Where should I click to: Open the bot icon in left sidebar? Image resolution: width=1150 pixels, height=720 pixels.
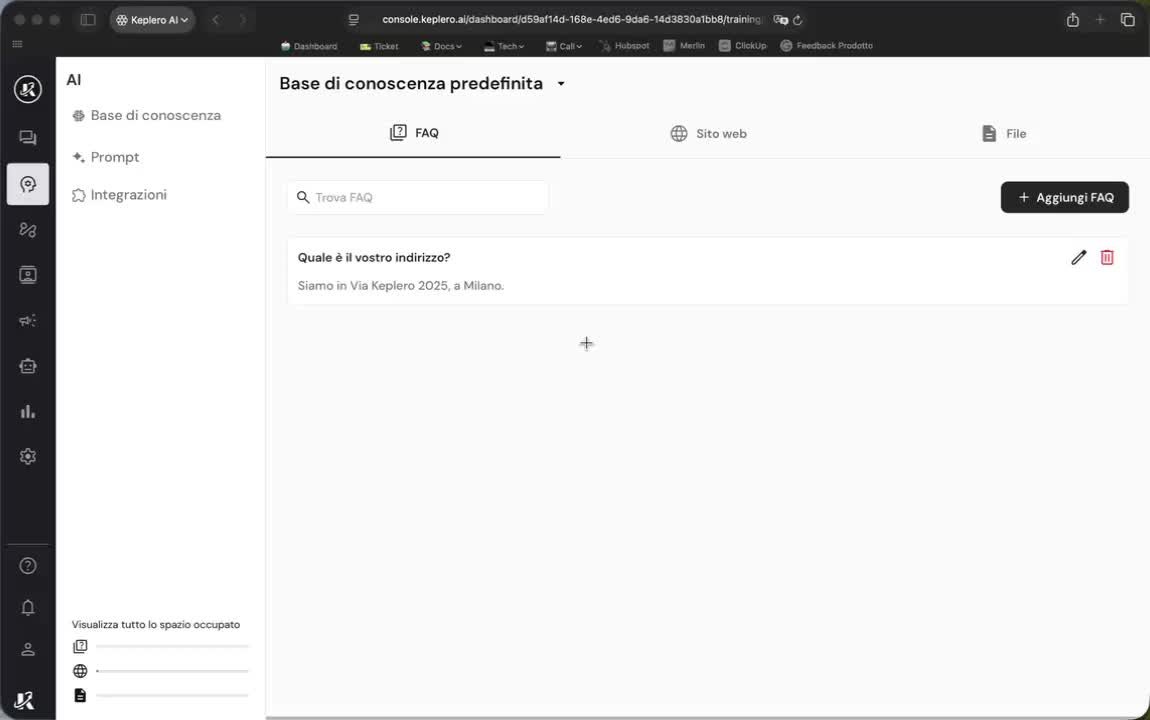[28, 366]
